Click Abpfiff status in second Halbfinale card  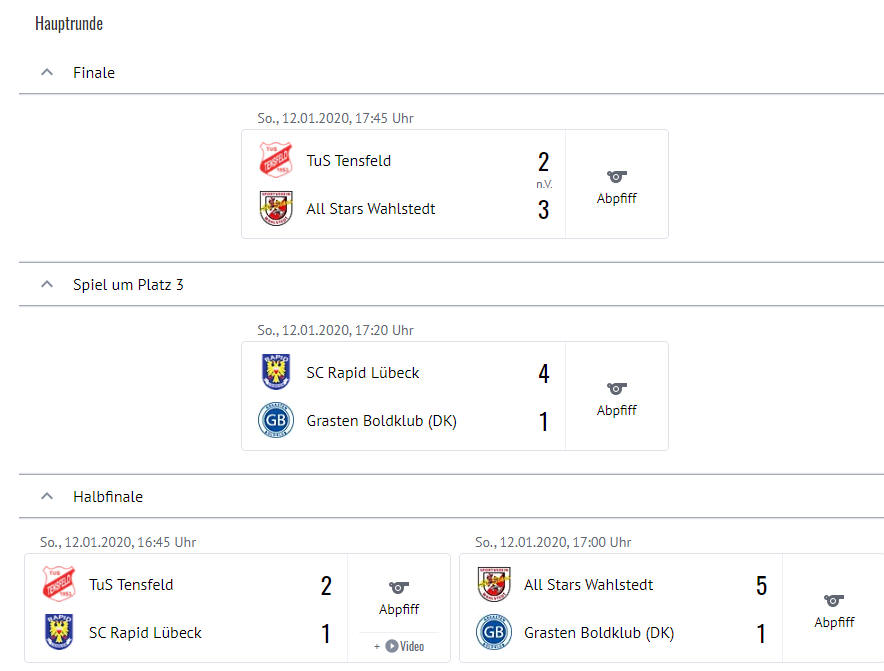[x=834, y=622]
